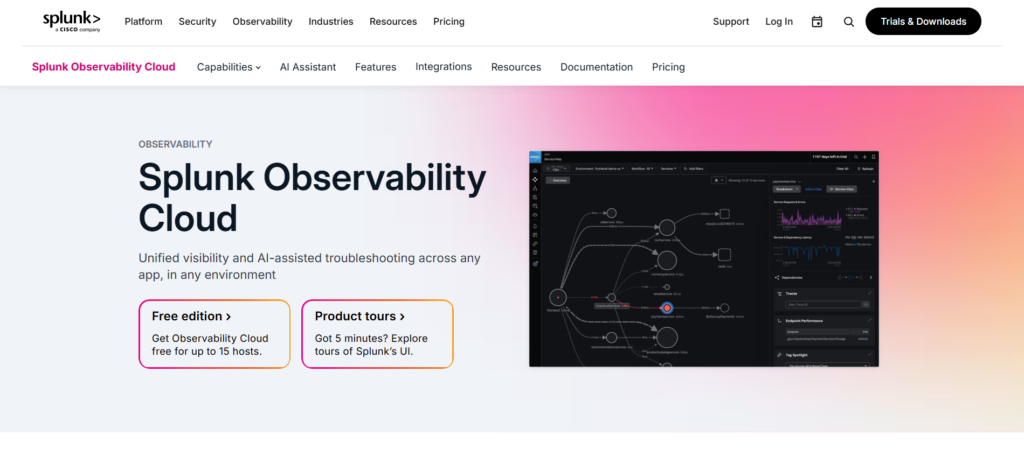The image size is (1024, 463).
Task: Open the Documentation tab
Action: coord(596,67)
